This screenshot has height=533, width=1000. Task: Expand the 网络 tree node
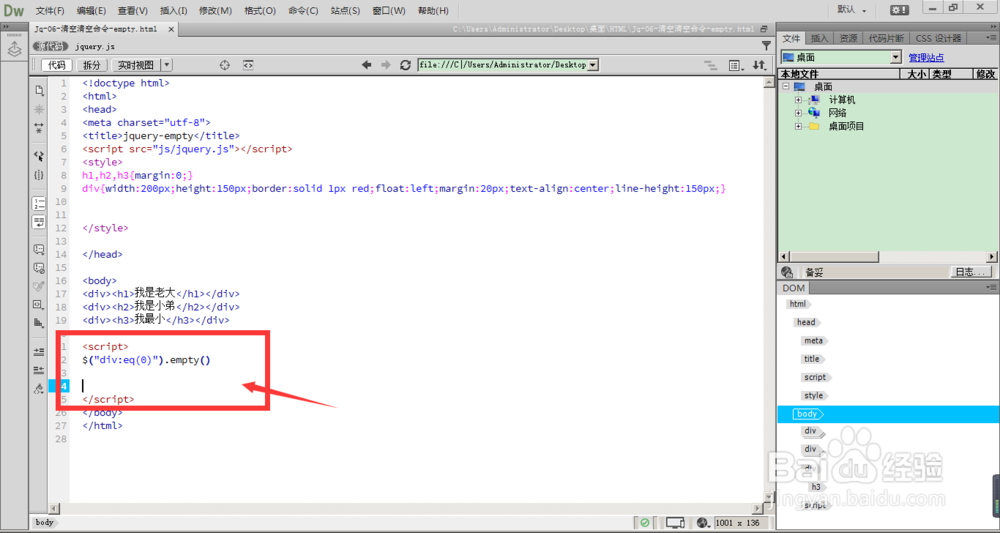tap(798, 113)
